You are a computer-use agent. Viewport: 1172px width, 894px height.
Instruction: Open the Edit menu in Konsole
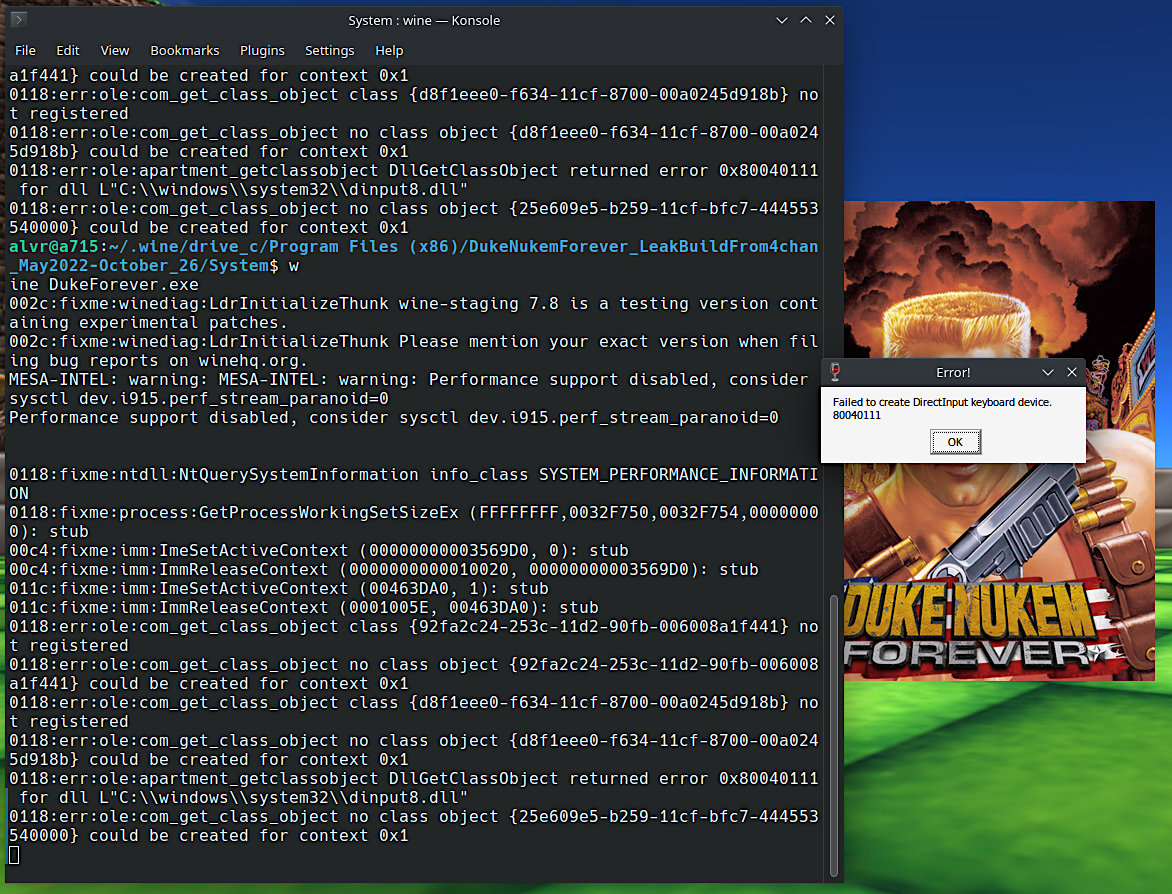tap(67, 50)
